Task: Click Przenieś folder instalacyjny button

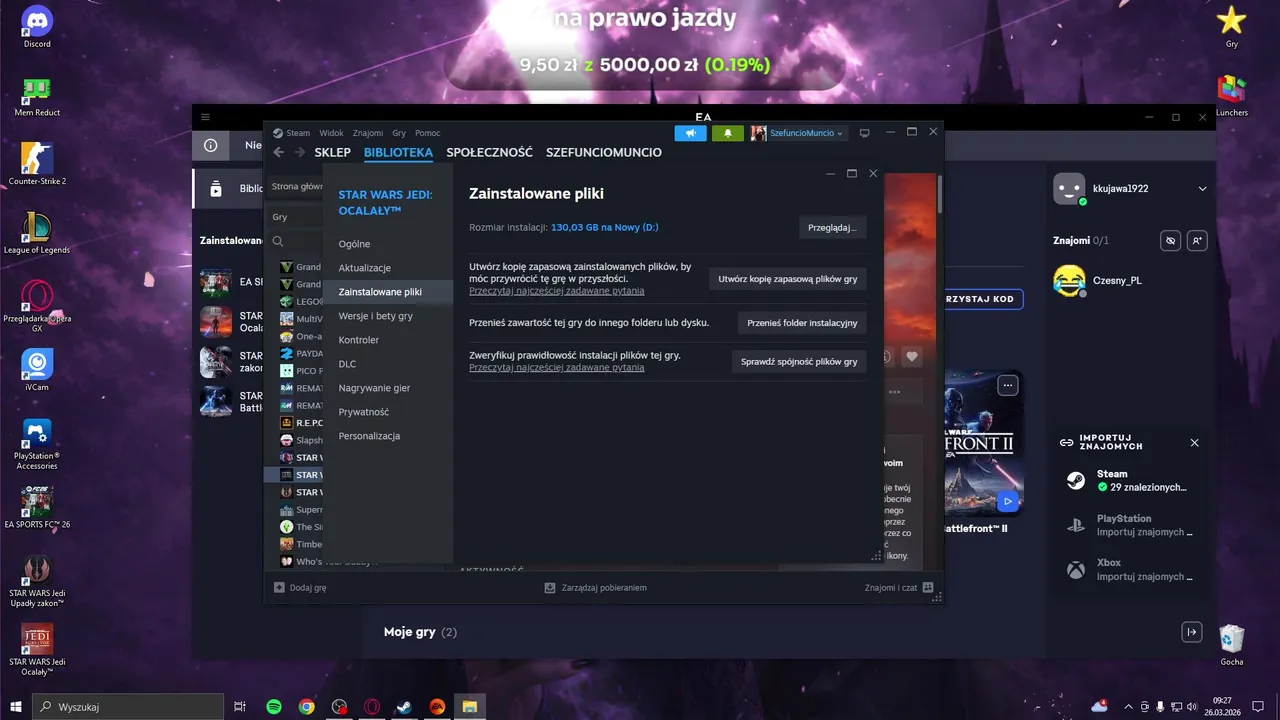Action: coord(802,323)
